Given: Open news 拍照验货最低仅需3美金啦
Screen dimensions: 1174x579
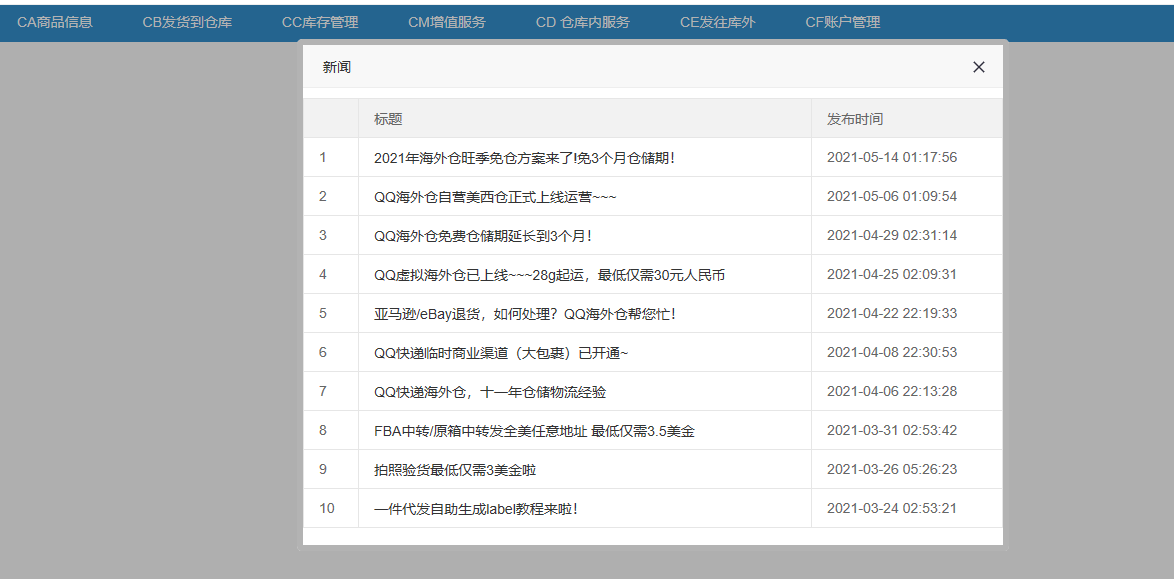Looking at the screenshot, I should [x=454, y=470].
